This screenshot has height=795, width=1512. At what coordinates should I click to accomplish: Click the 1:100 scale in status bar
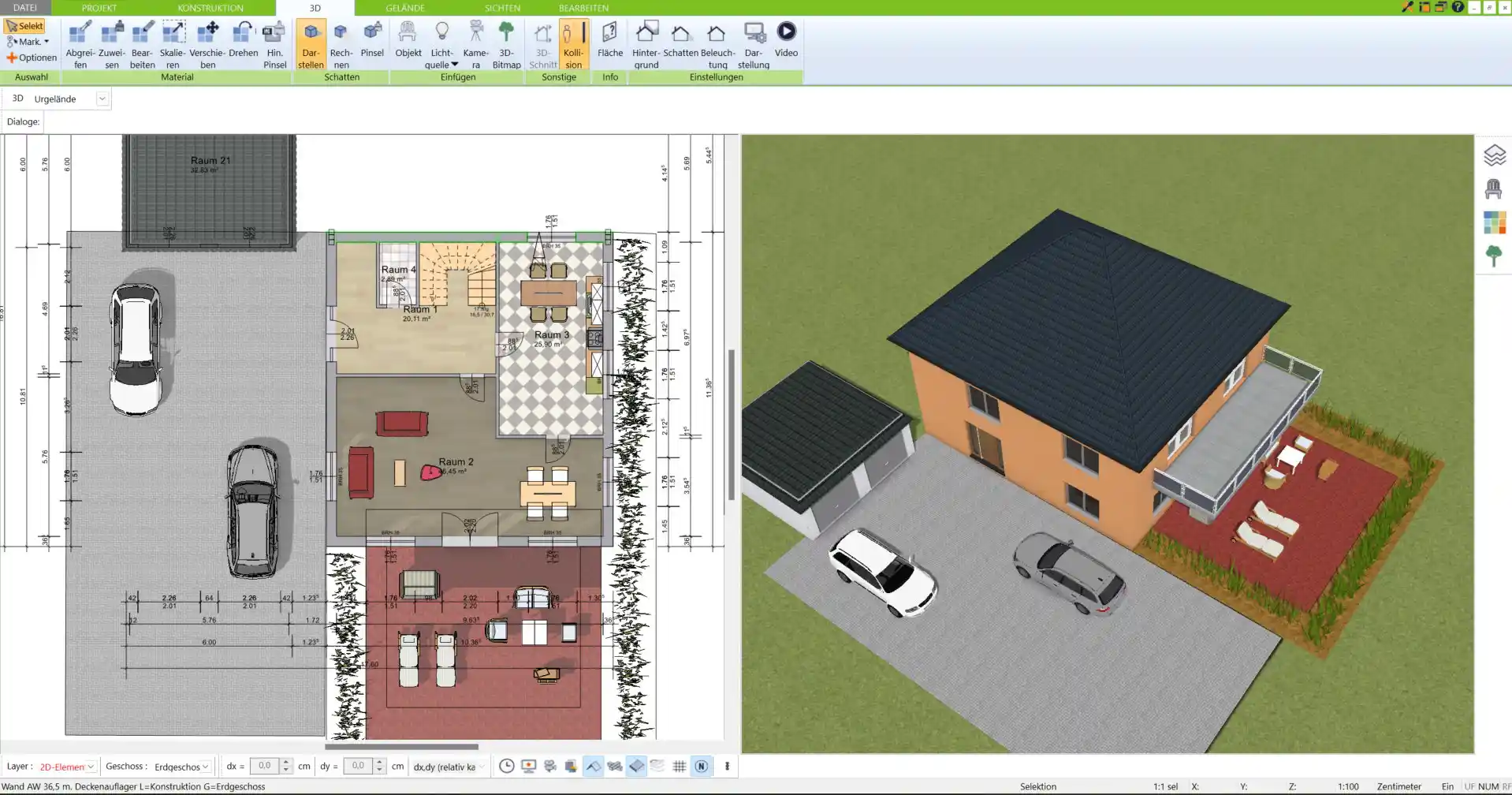coord(1348,786)
